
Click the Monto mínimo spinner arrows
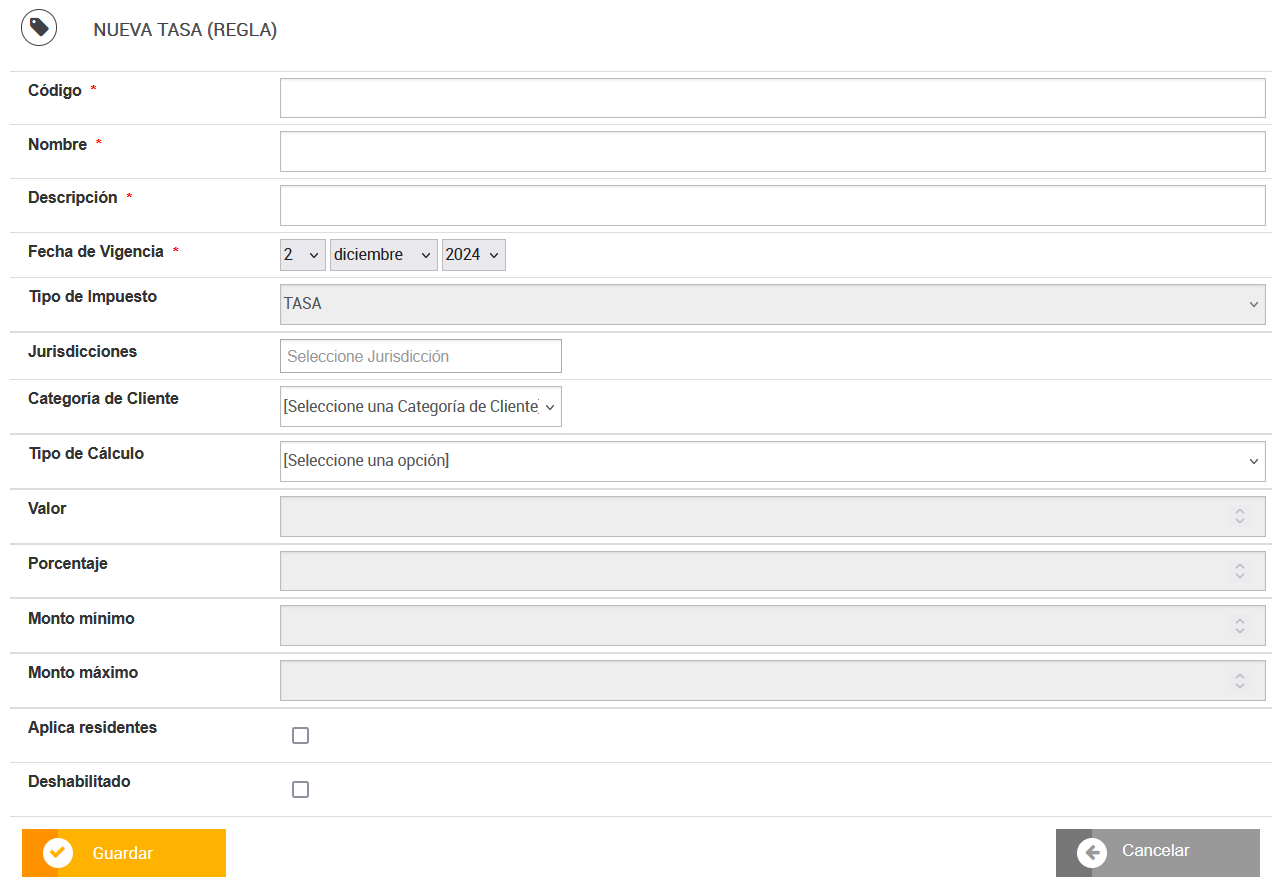click(1240, 626)
